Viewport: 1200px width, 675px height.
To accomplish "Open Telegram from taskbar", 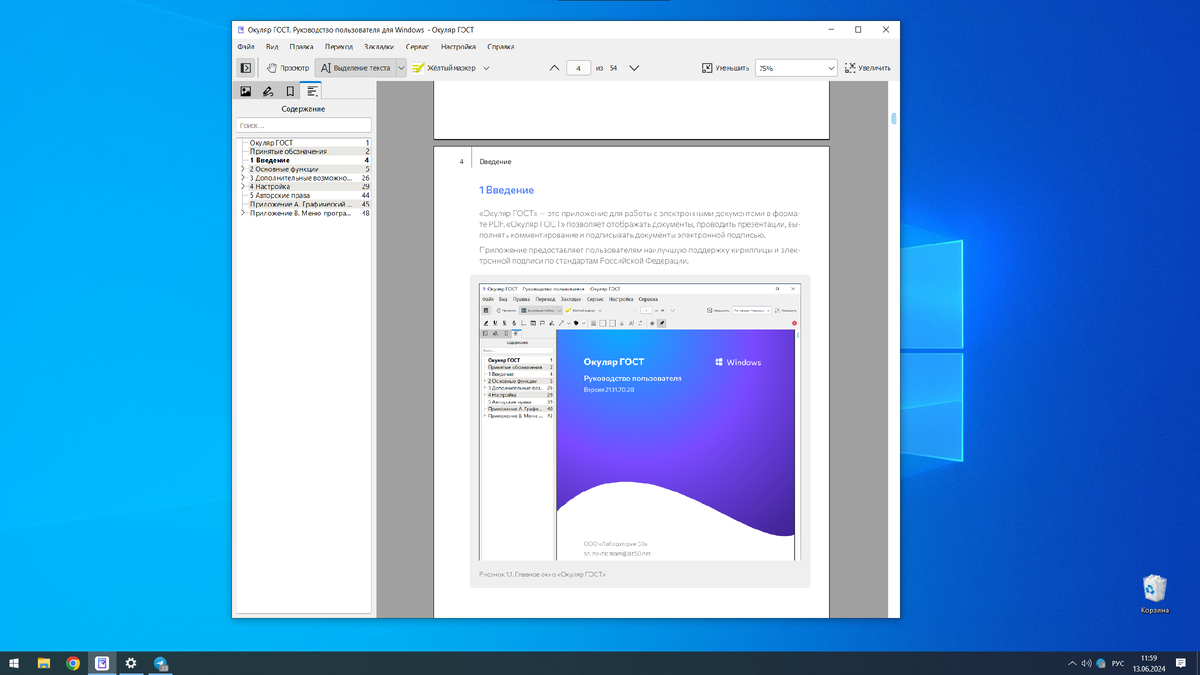I will (x=160, y=663).
